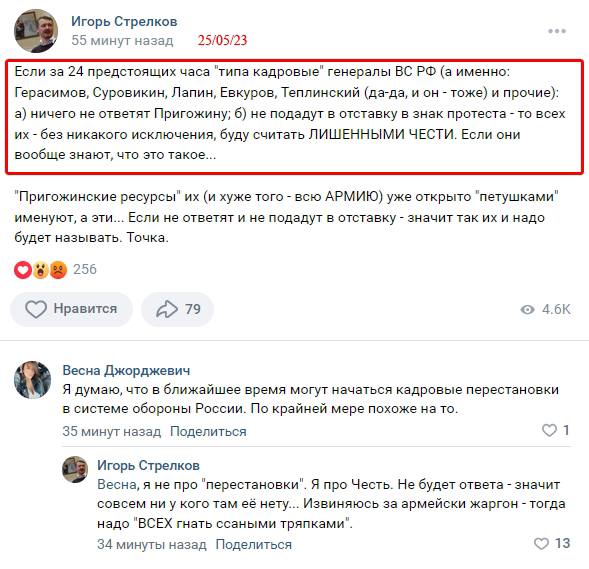Open post author name Игорь Стрелков
Image resolution: width=589 pixels, height=569 pixels.
(x=124, y=21)
